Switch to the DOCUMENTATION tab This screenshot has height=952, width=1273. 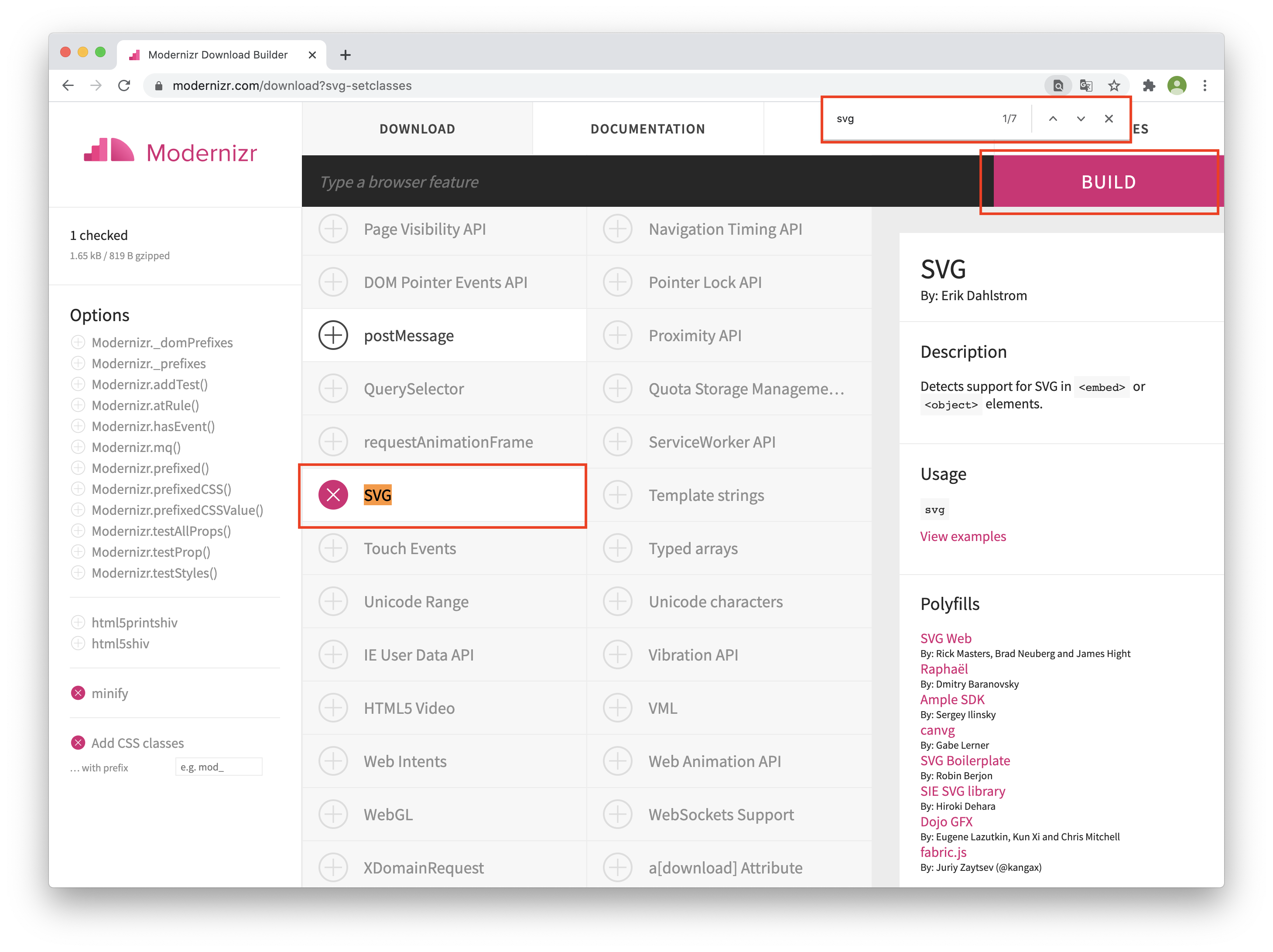click(x=647, y=129)
